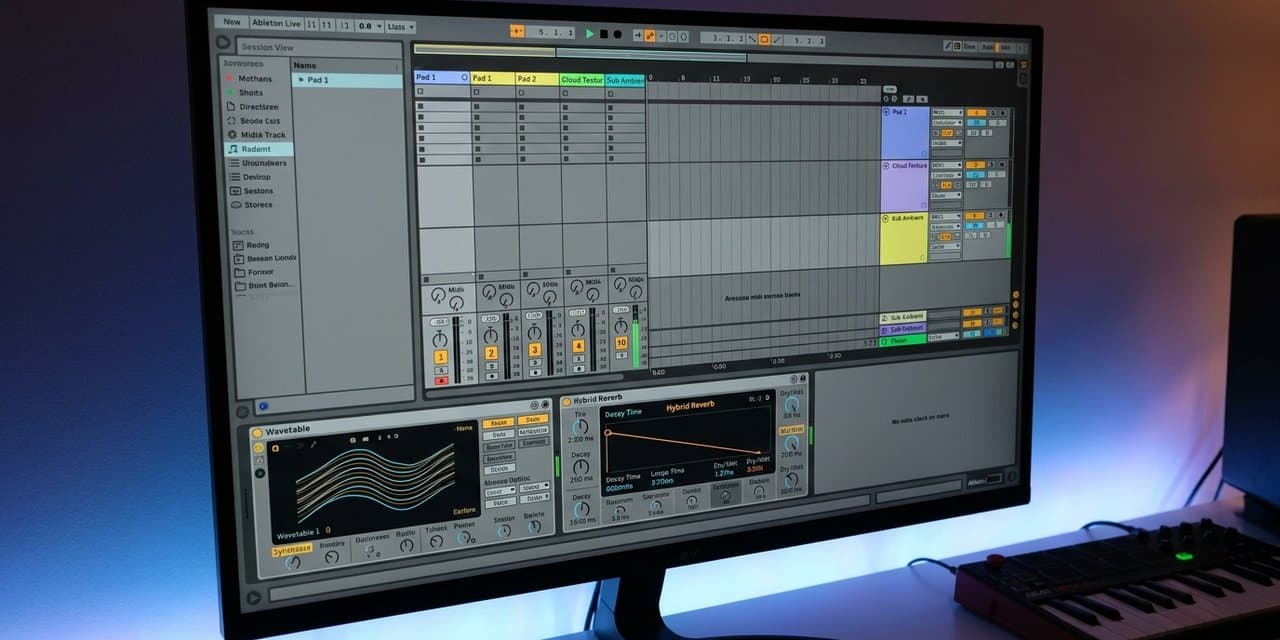Toggle track activator 4 in the mixer

[x=578, y=347]
